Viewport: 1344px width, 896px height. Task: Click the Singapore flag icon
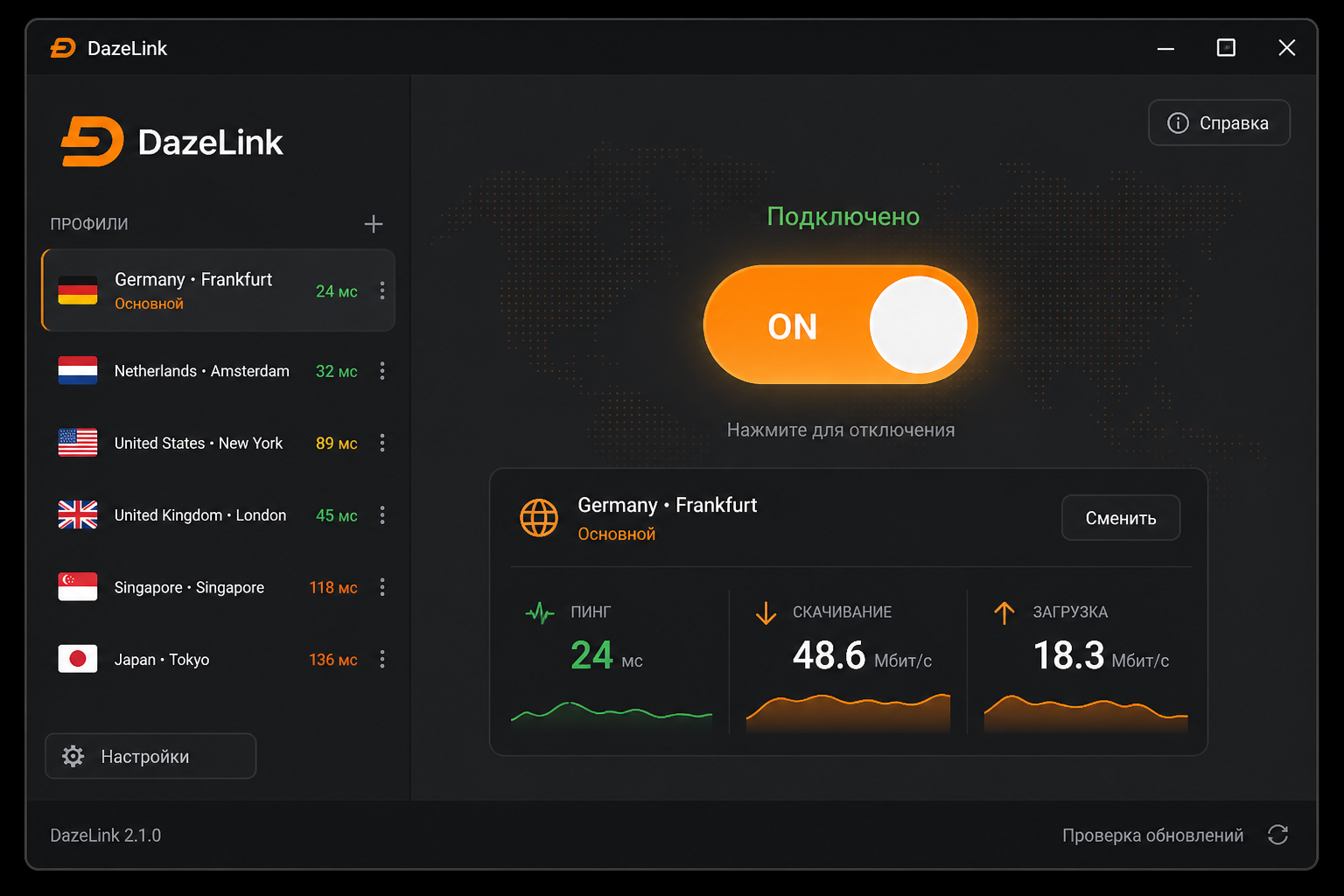coord(78,587)
